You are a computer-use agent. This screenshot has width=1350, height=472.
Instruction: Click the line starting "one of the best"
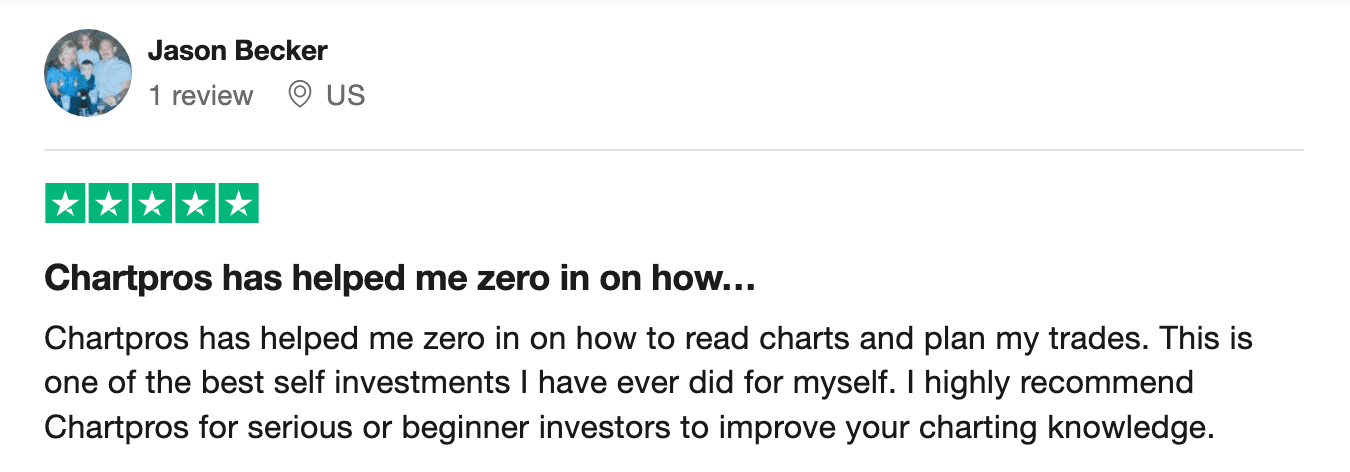point(618,383)
